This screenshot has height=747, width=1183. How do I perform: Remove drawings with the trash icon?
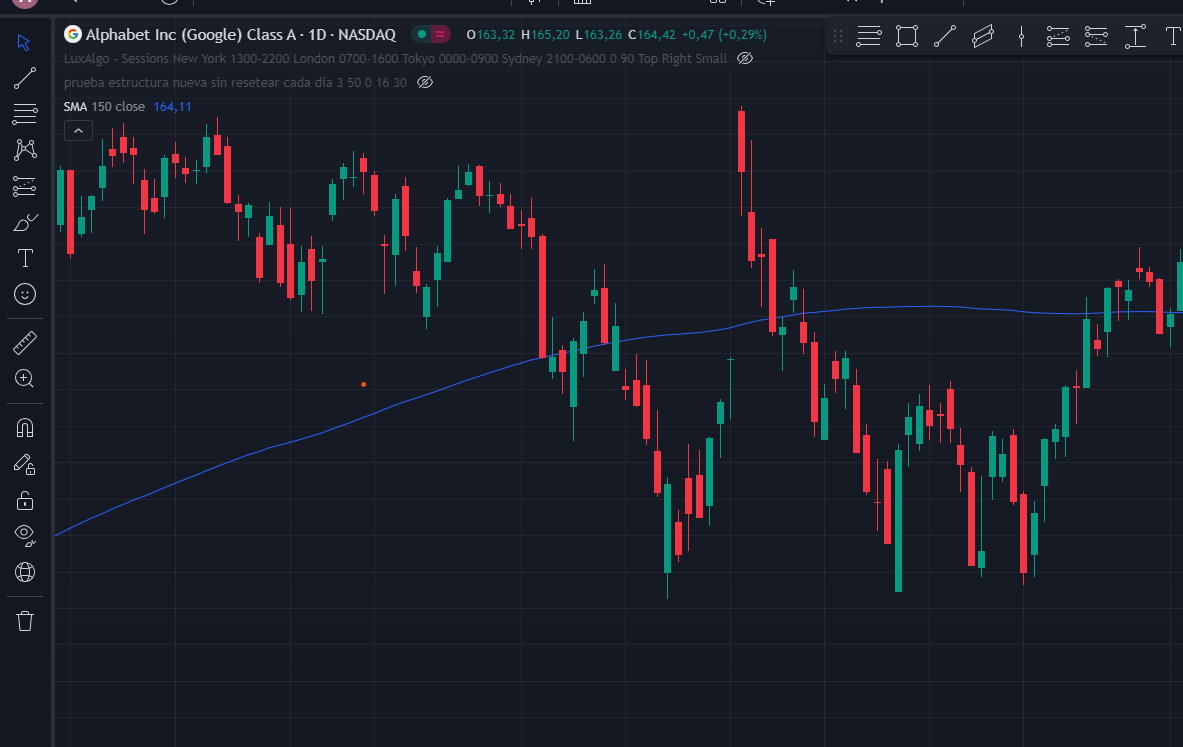coord(25,621)
